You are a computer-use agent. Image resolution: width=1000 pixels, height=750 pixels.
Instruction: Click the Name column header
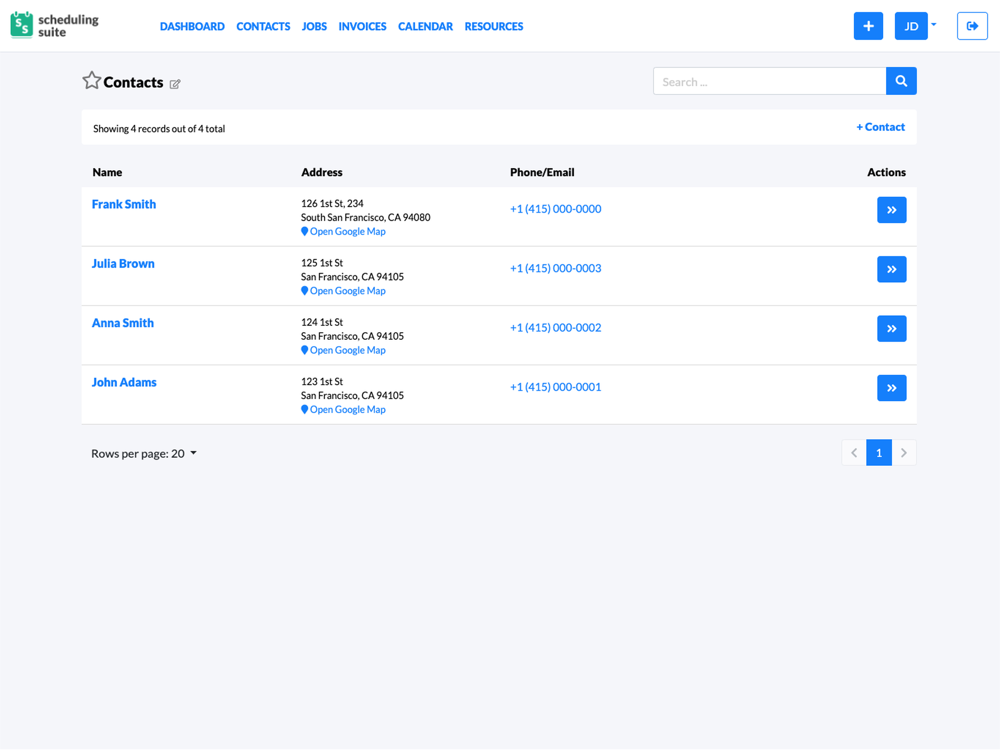107,172
